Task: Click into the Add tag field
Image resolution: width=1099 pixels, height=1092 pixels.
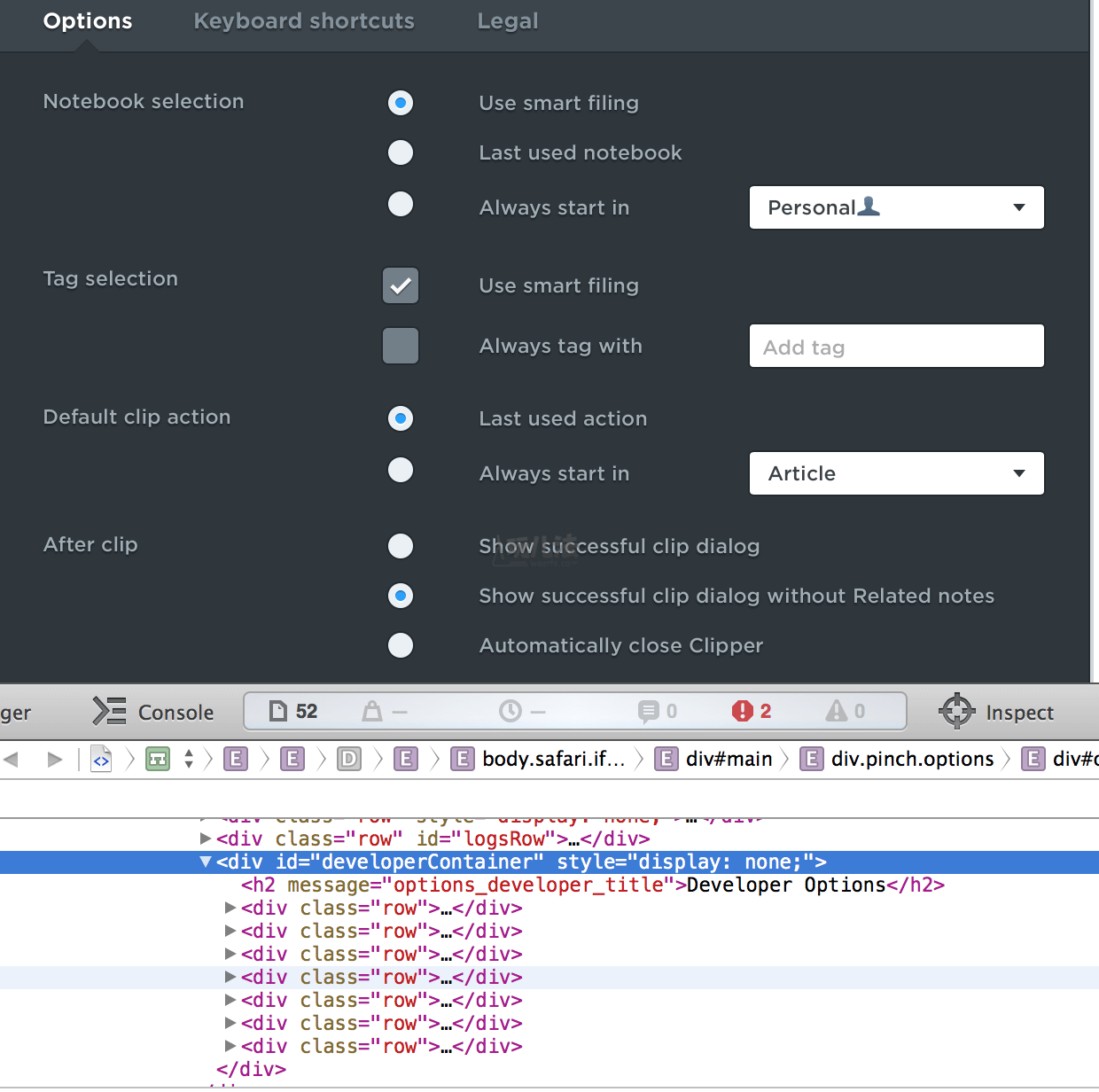Action: pos(897,346)
